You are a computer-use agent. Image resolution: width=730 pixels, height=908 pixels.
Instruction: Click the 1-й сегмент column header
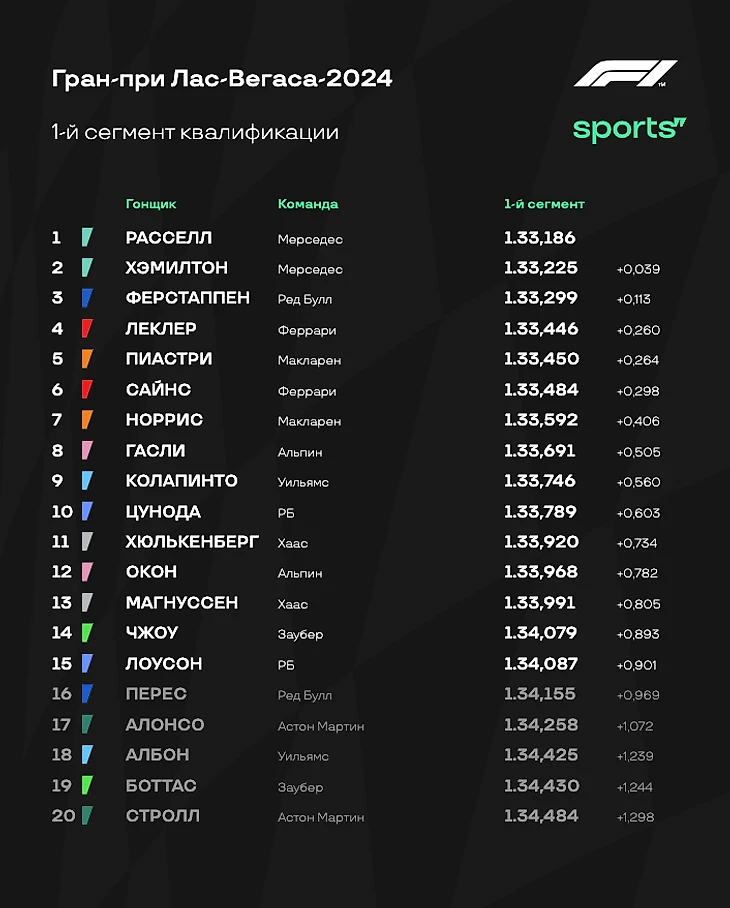[x=544, y=204]
